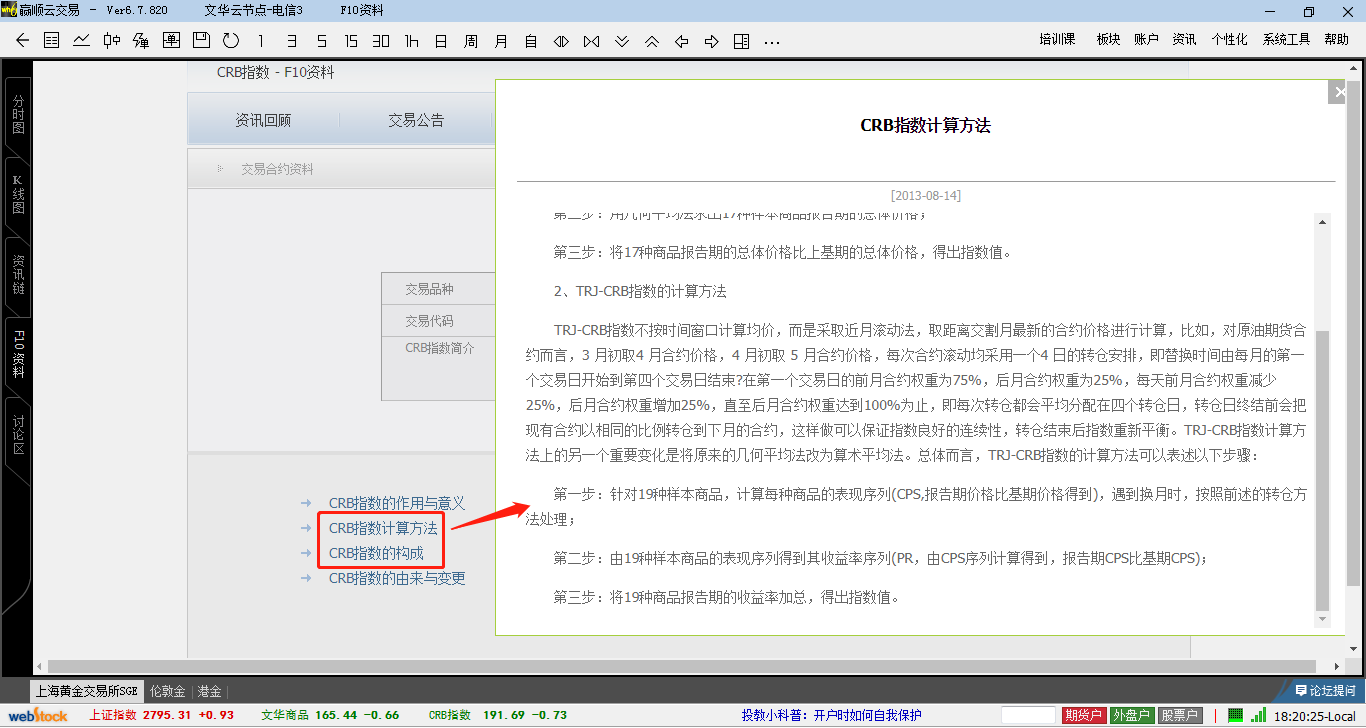Switch to the 伦敦金 bottom tab

pyautogui.click(x=167, y=691)
